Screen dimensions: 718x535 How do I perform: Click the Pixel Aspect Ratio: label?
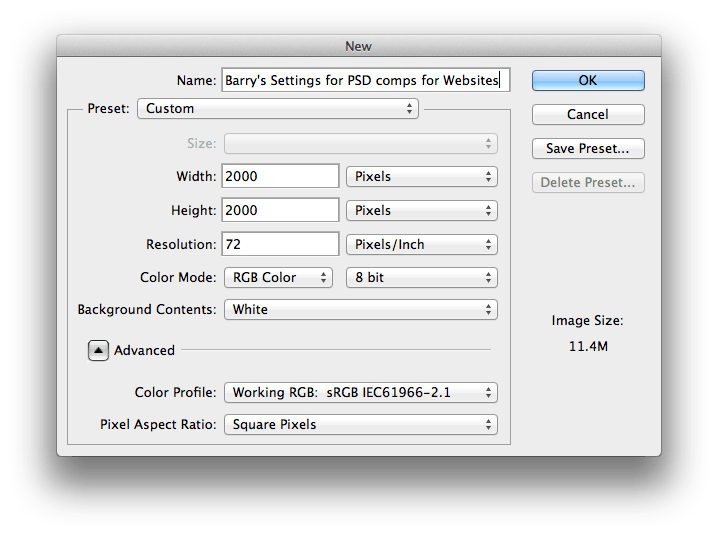click(x=158, y=425)
